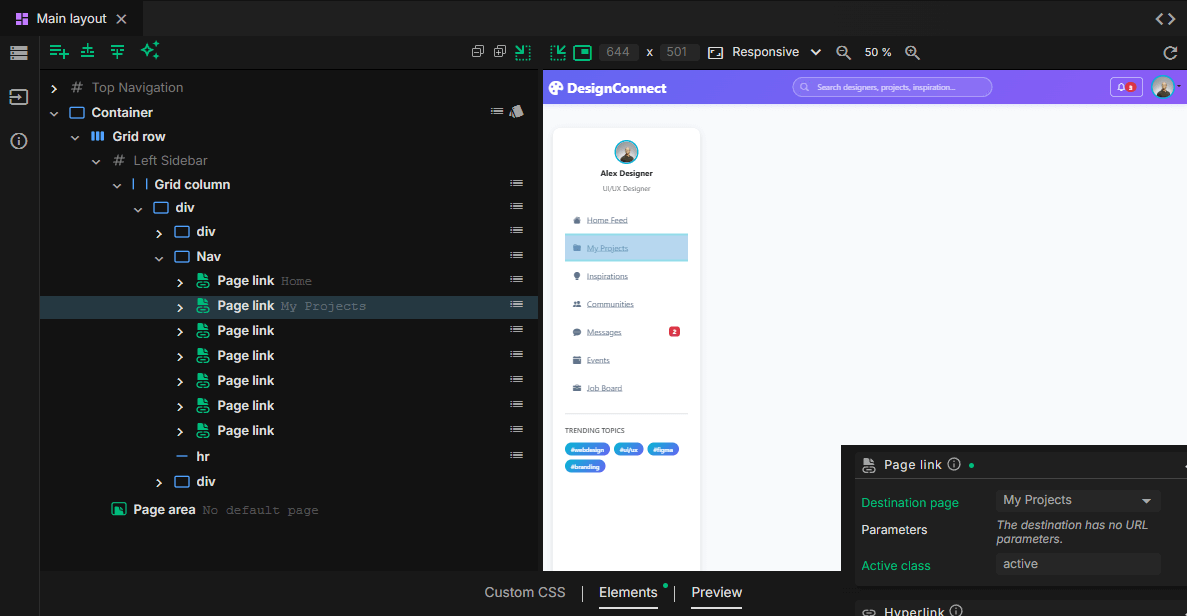The width and height of the screenshot is (1187, 616).
Task: Click the AI sparkles icon in the tree toolbar
Action: [x=150, y=51]
